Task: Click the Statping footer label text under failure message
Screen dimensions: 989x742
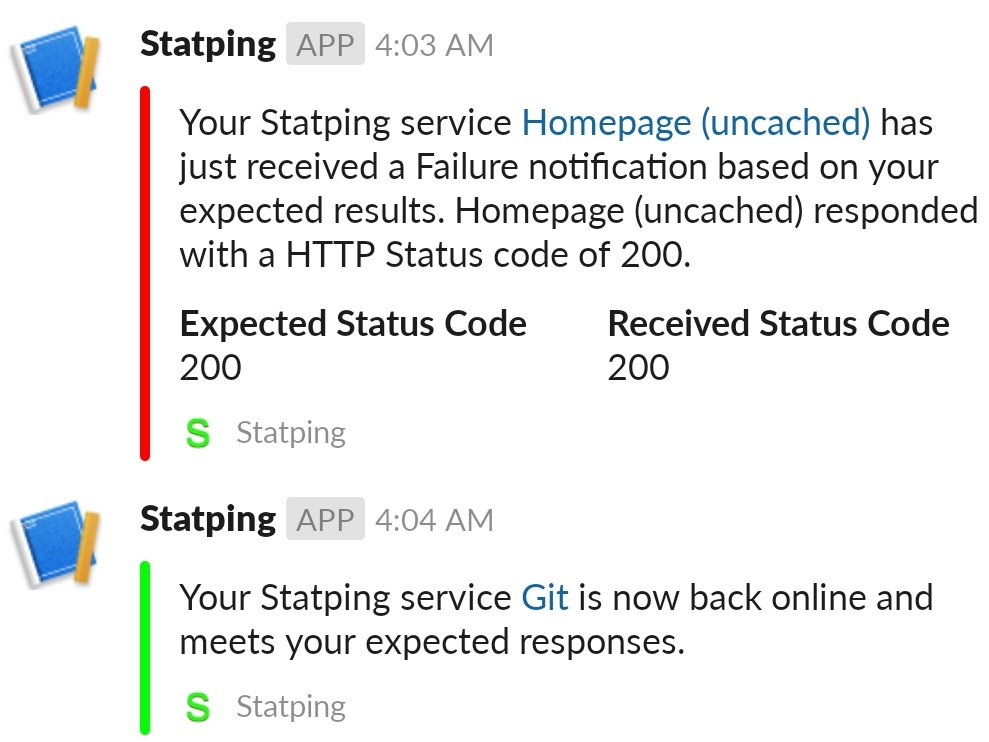Action: [x=290, y=432]
